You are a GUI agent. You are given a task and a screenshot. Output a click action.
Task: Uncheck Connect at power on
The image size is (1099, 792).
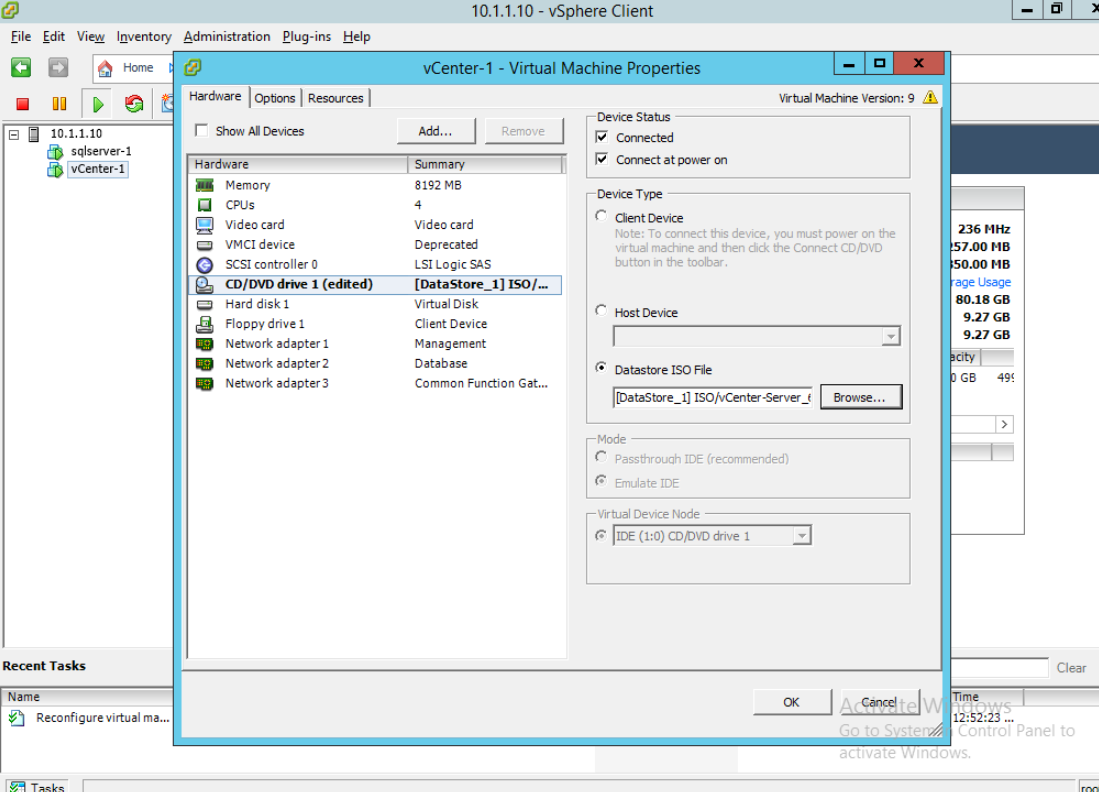(601, 159)
